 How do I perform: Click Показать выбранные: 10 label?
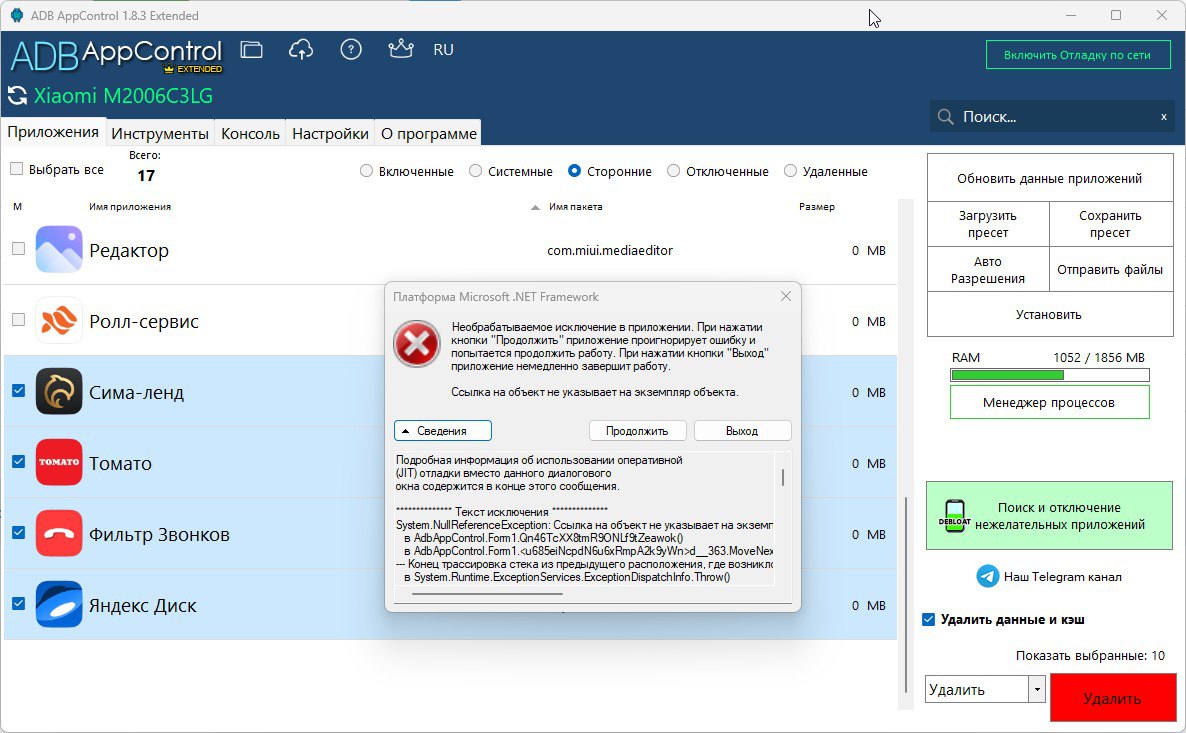point(1090,655)
